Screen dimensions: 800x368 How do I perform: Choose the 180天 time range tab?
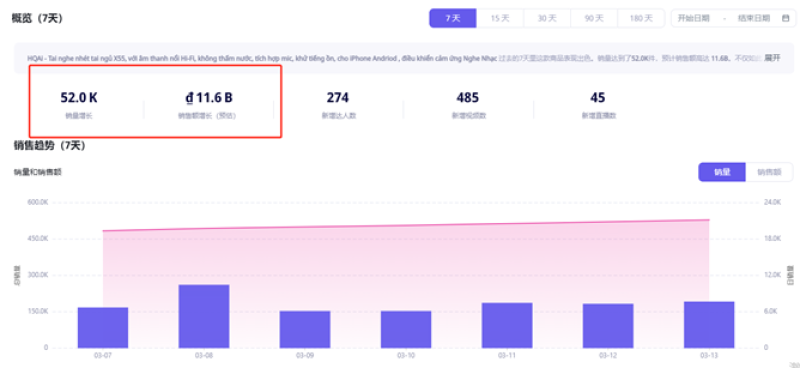pos(641,18)
